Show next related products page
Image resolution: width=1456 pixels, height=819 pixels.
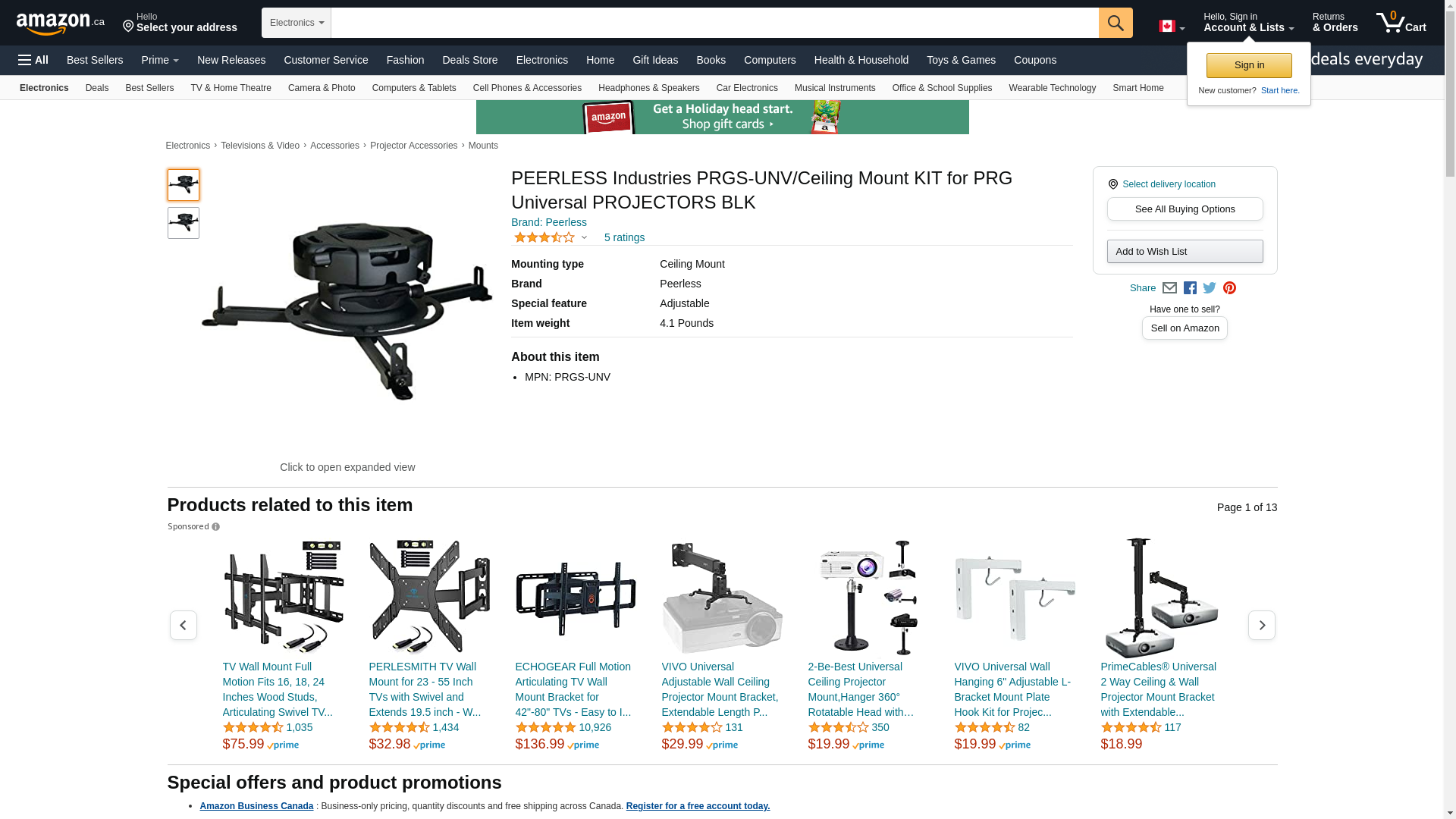click(1262, 626)
